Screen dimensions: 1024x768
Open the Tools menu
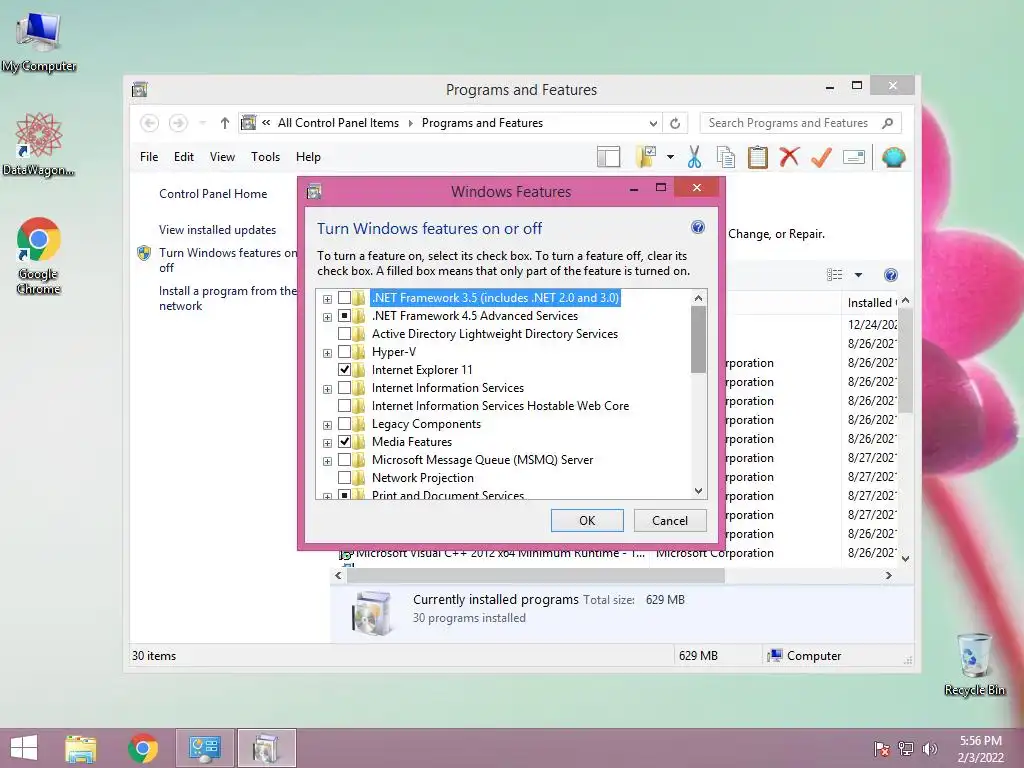[265, 157]
